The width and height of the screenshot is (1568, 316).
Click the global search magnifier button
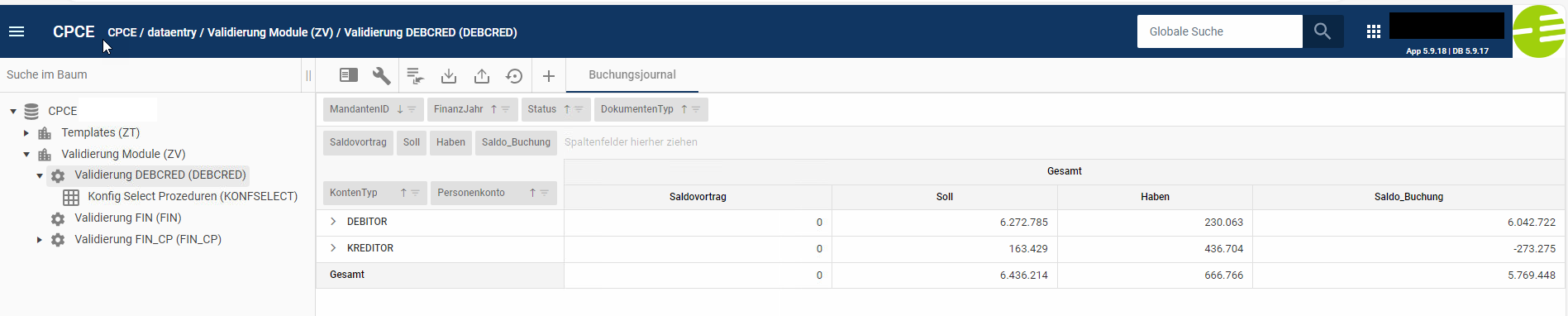[1323, 31]
